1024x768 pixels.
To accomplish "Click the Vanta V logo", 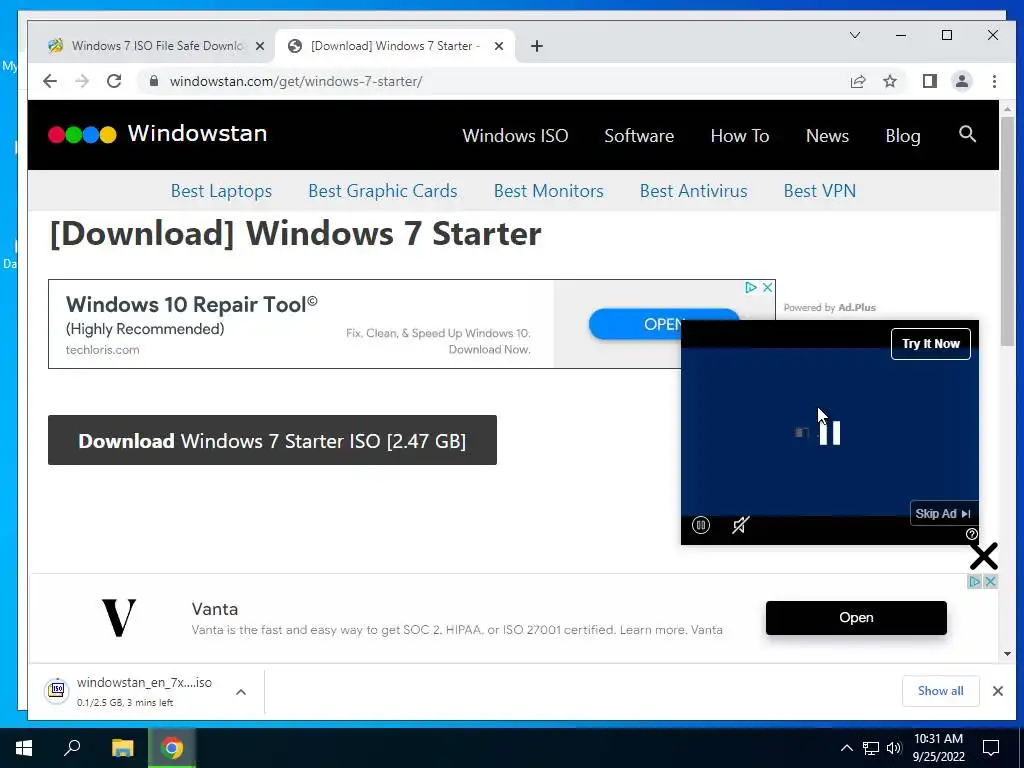I will click(x=119, y=618).
